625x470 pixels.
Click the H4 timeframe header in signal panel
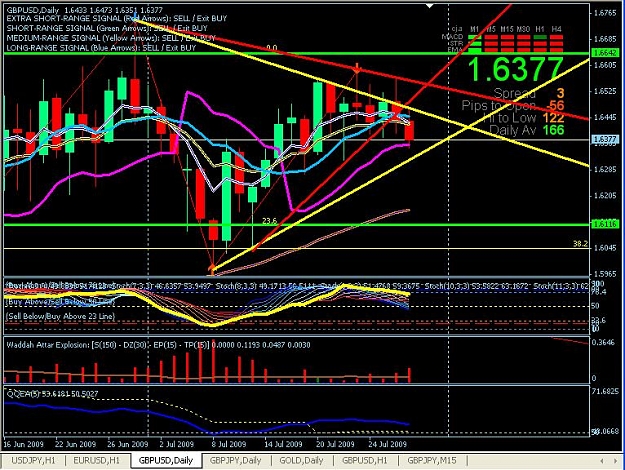pos(556,29)
